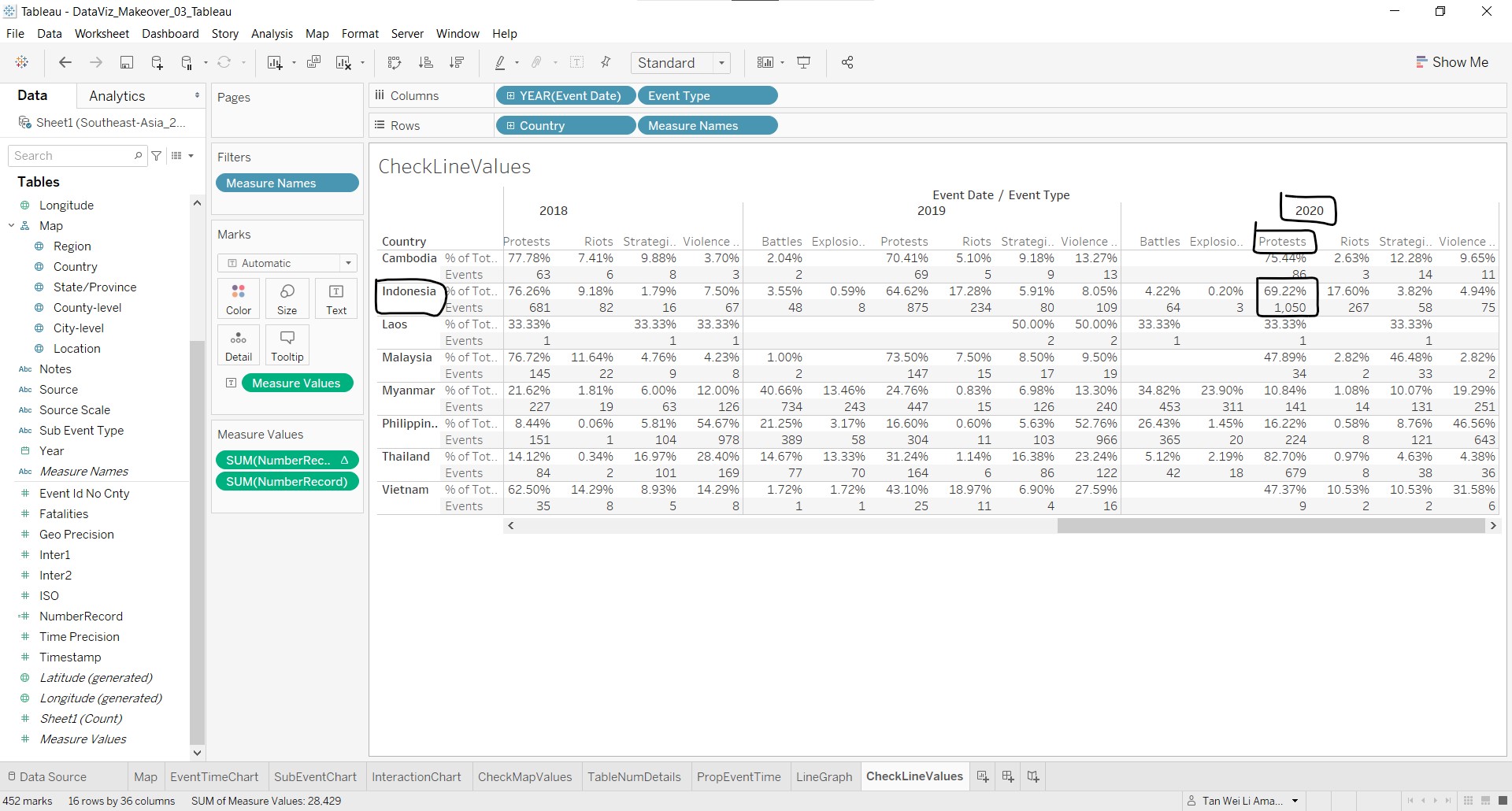1512x811 pixels.
Task: Click the Swap Rows and Columns icon
Action: coord(395,63)
